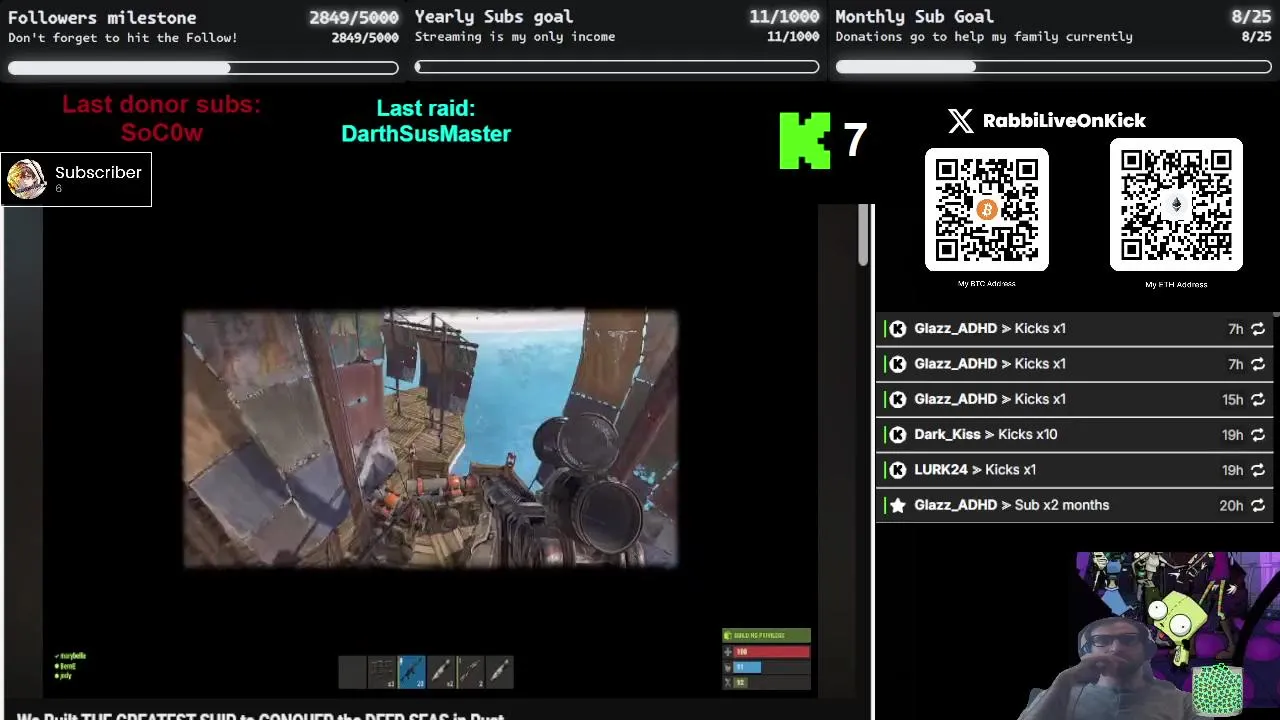
Task: Click the vertical scrollbar beside the video
Action: click(864, 236)
